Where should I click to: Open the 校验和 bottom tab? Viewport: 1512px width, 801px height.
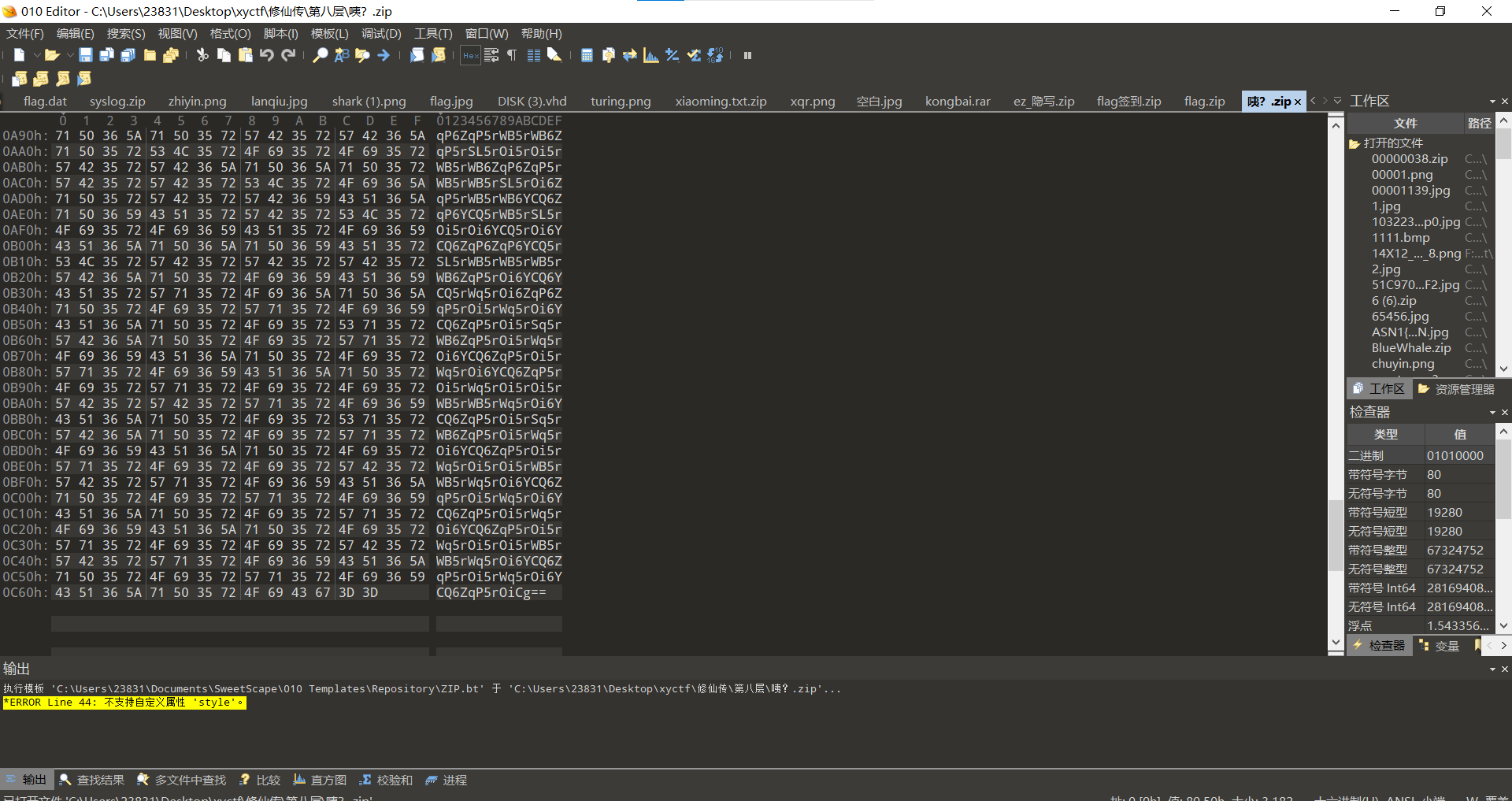tap(386, 780)
